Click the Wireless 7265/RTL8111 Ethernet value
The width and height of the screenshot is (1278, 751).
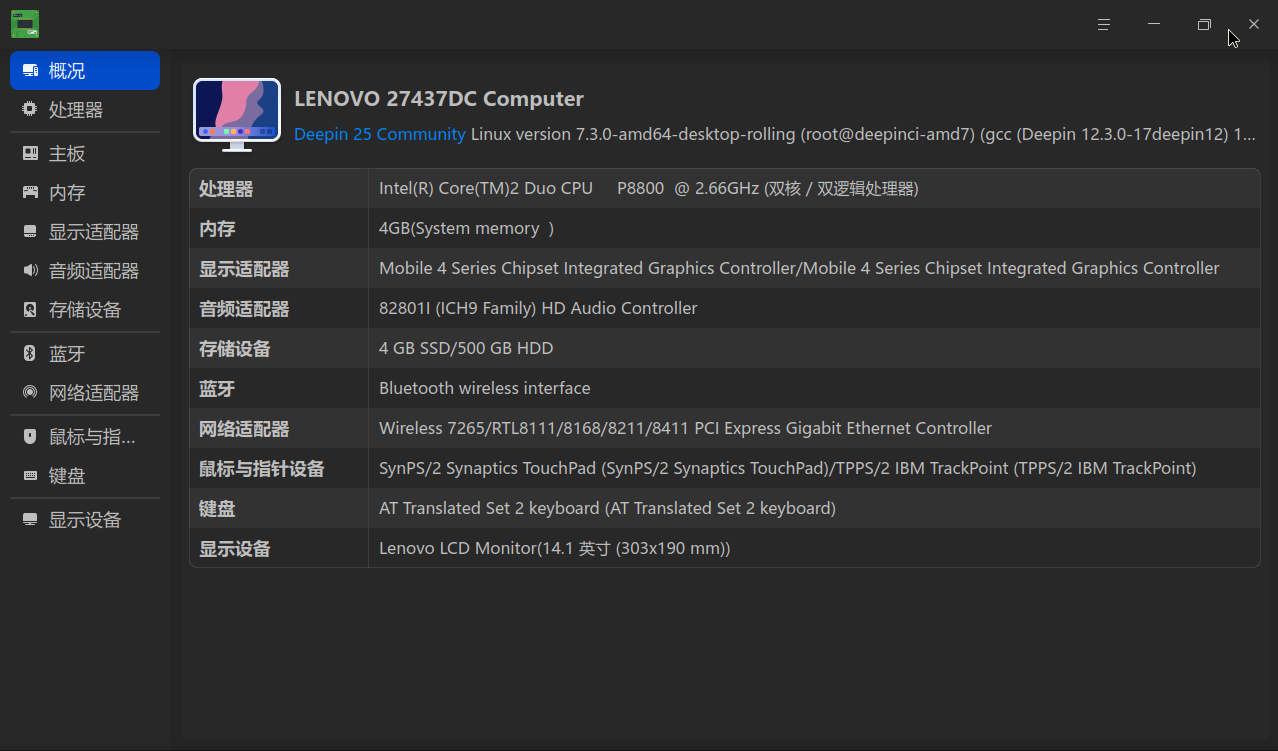(x=685, y=428)
